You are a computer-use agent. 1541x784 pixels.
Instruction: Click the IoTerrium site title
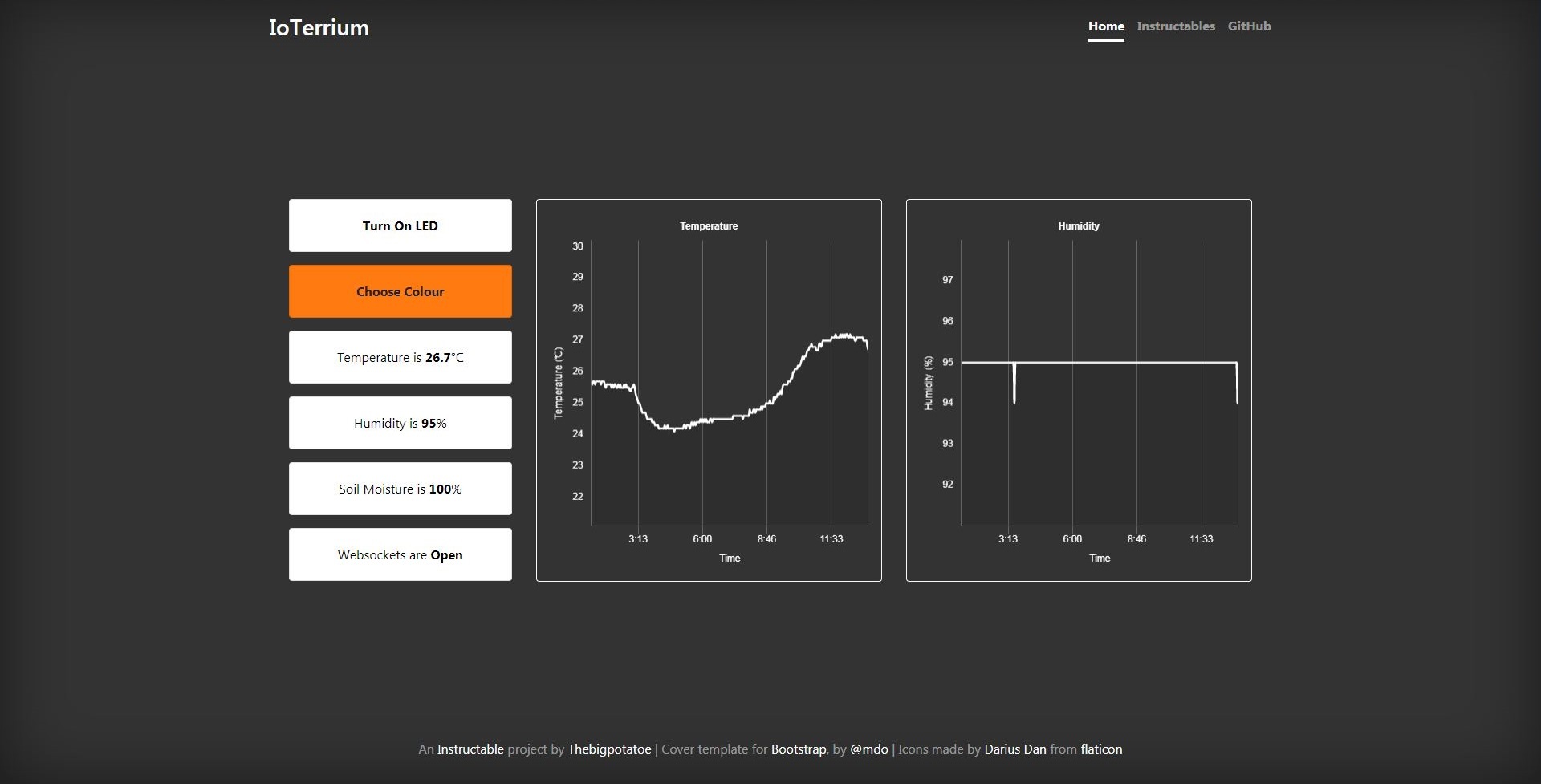click(x=319, y=28)
